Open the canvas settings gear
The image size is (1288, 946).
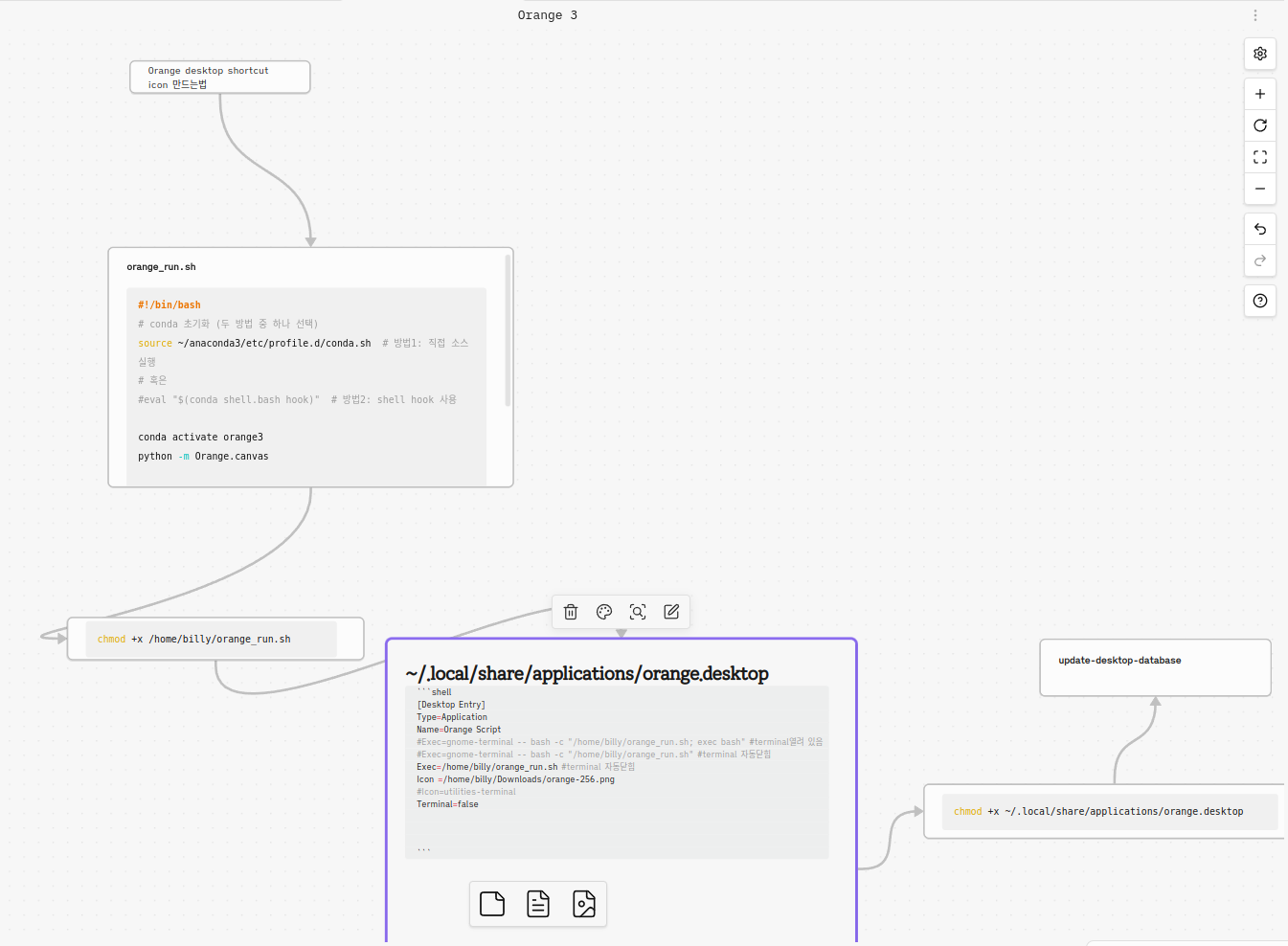coord(1260,54)
